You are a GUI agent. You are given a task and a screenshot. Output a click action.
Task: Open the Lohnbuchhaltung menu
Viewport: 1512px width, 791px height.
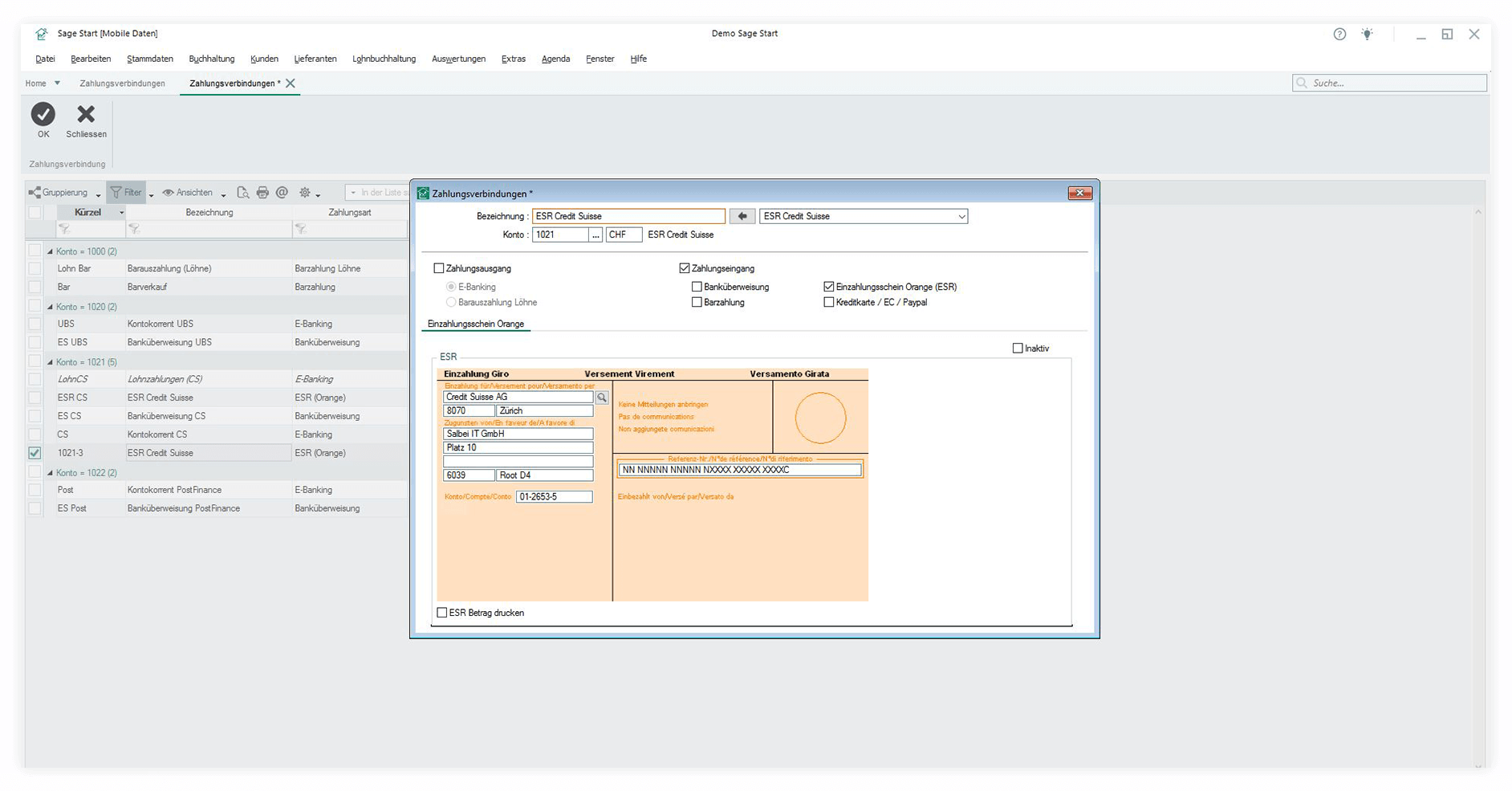[384, 59]
